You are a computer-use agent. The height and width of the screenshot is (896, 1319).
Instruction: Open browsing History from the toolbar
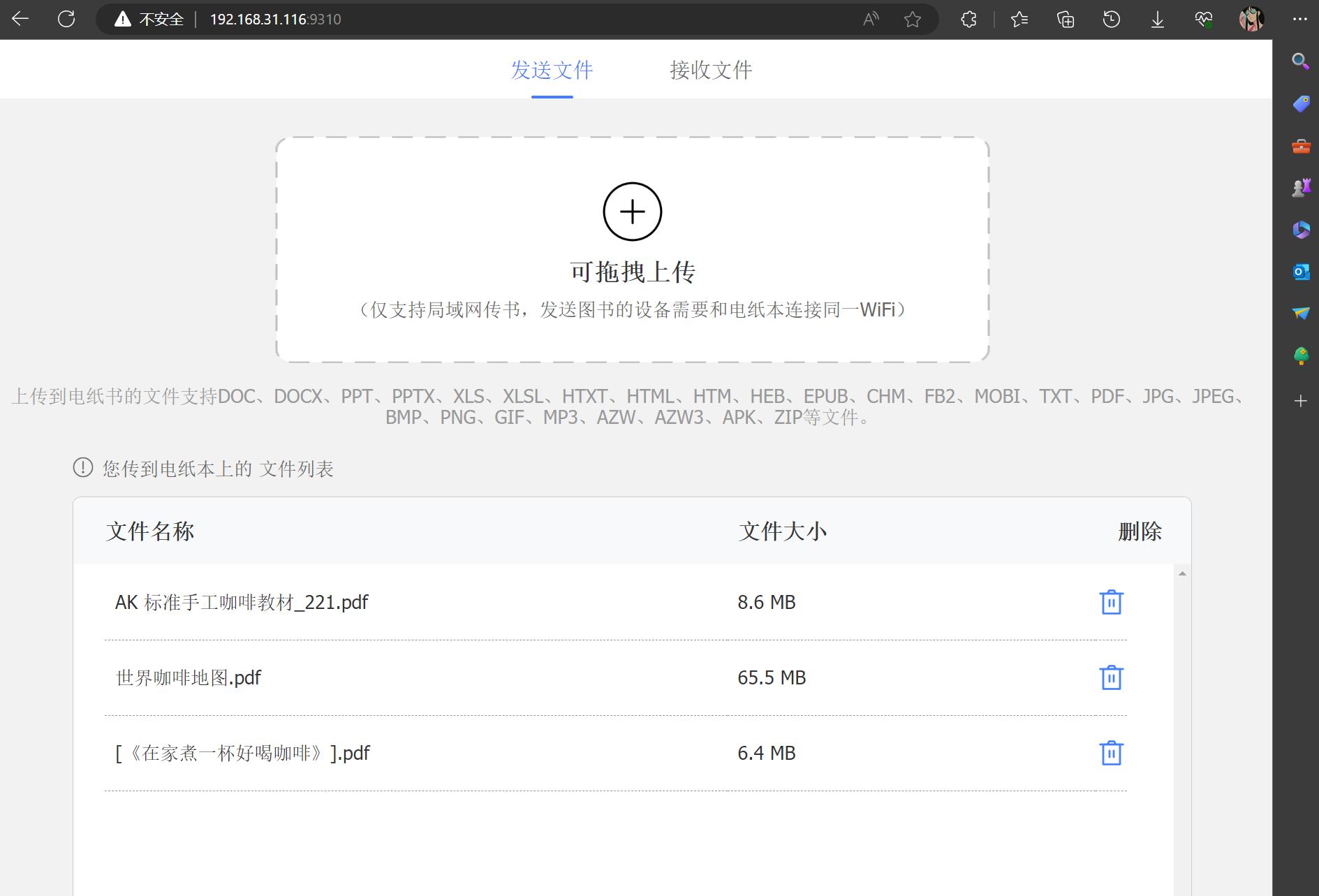pos(1111,19)
